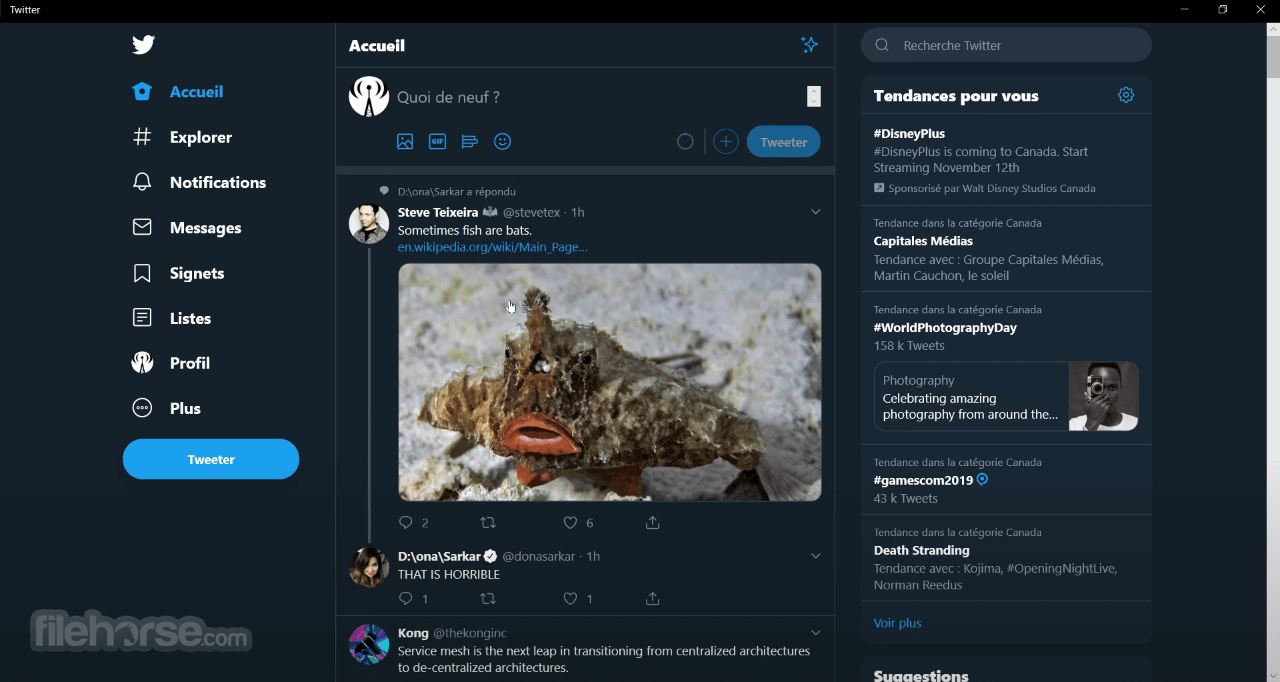Focus the Recherche Twitter search field

[x=1006, y=45]
